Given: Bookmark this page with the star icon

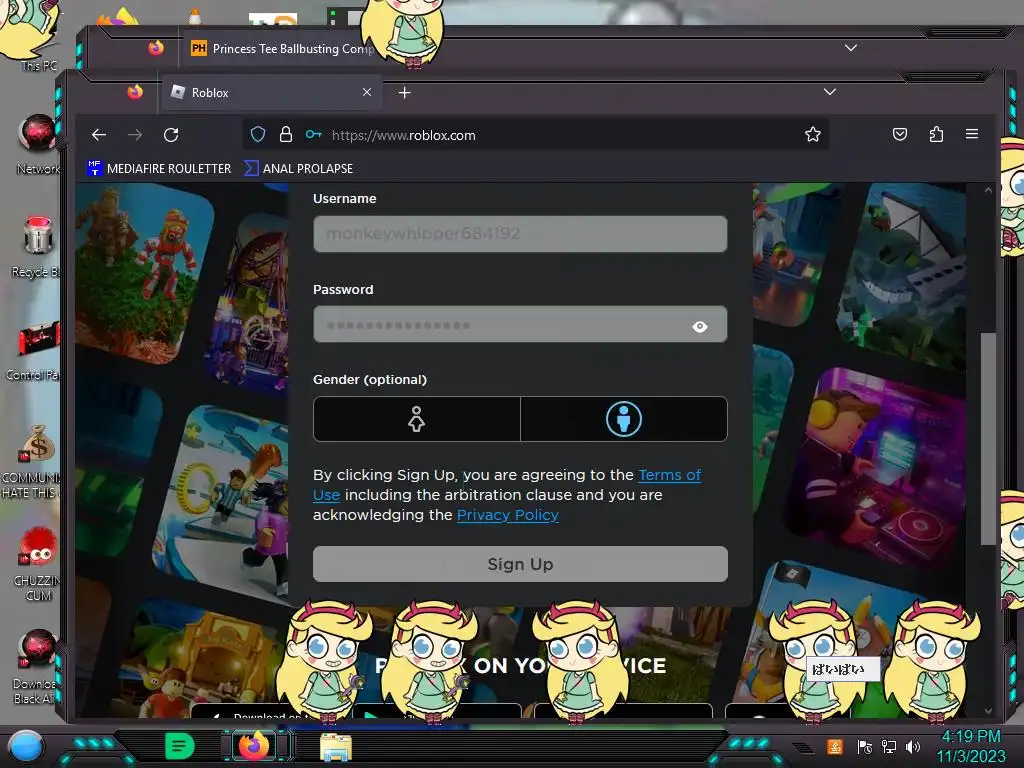Looking at the screenshot, I should point(812,135).
